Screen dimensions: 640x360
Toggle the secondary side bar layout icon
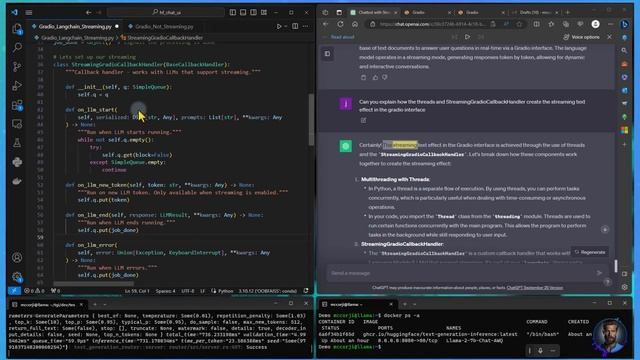[253, 12]
